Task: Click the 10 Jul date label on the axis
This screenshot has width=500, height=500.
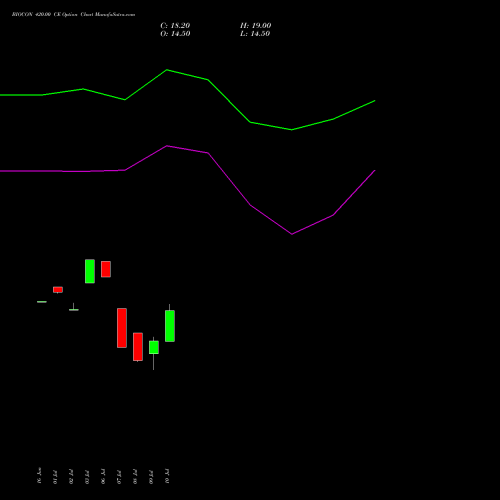Action: click(x=167, y=476)
